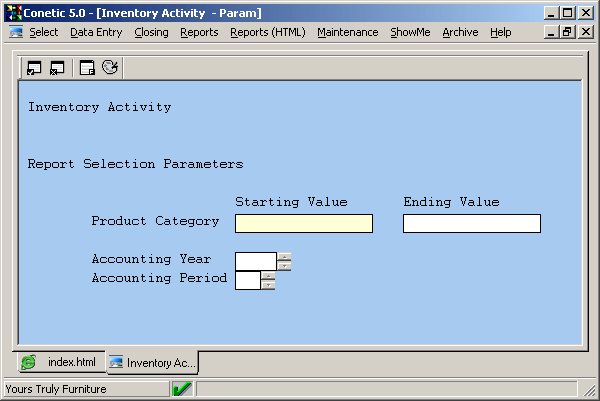The width and height of the screenshot is (600, 401).
Task: Click the third toolbar form icon
Action: [87, 68]
